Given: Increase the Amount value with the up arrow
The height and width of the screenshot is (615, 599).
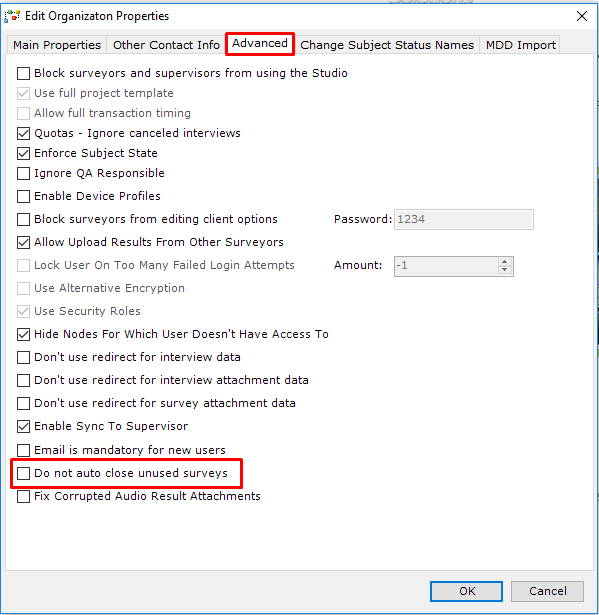Looking at the screenshot, I should coord(504,262).
